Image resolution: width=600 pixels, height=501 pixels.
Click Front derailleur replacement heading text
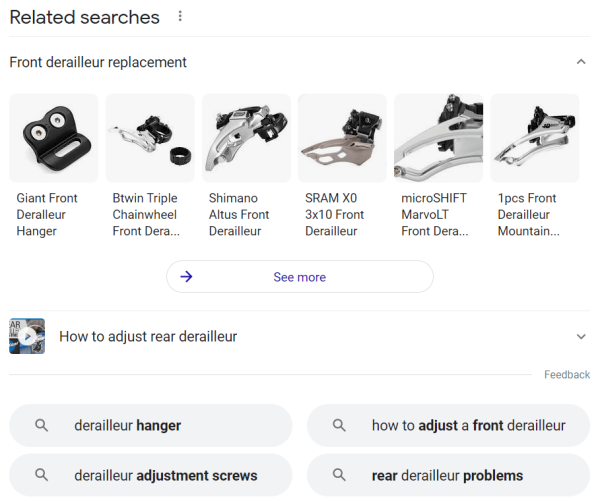point(98,62)
